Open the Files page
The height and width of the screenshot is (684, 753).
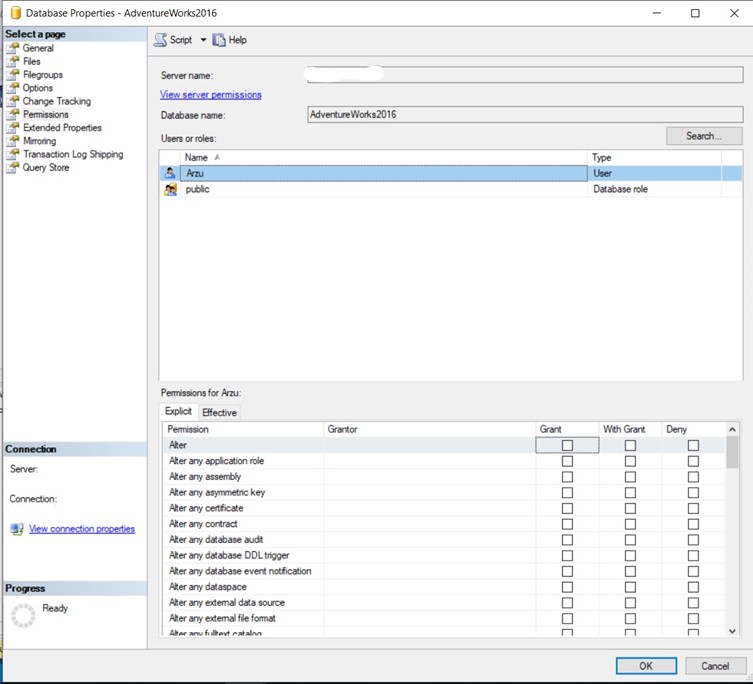tap(32, 61)
